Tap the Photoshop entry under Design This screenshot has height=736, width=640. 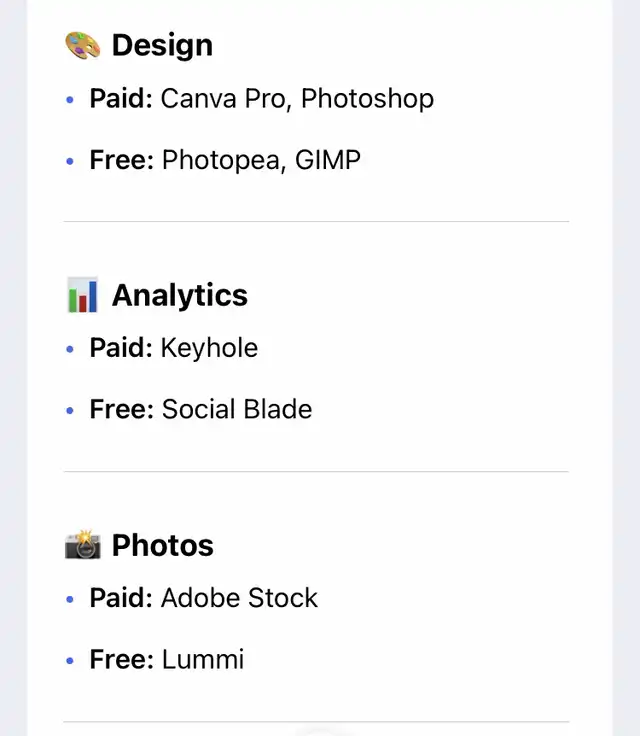(x=367, y=98)
